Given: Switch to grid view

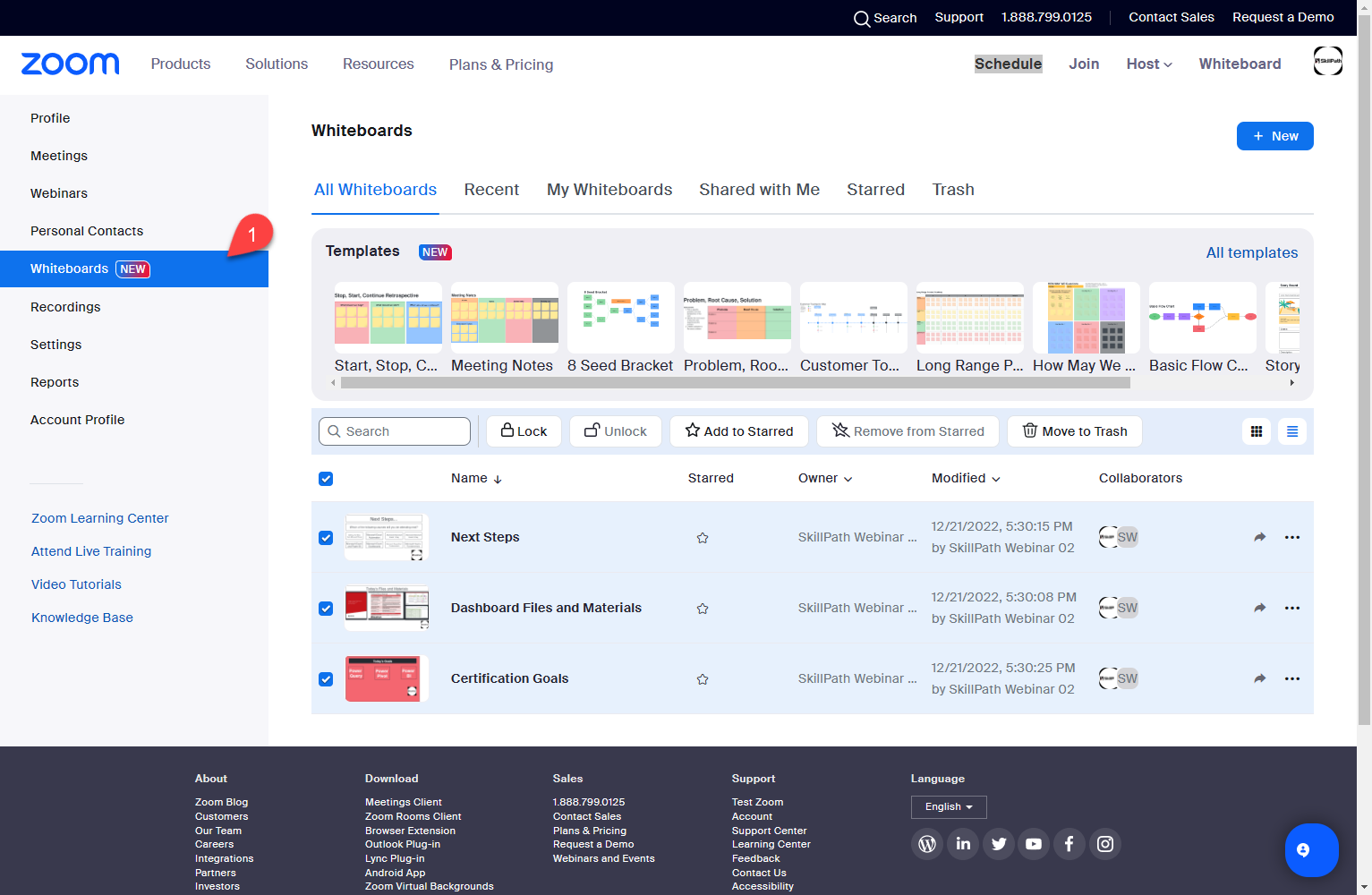Looking at the screenshot, I should [x=1257, y=431].
